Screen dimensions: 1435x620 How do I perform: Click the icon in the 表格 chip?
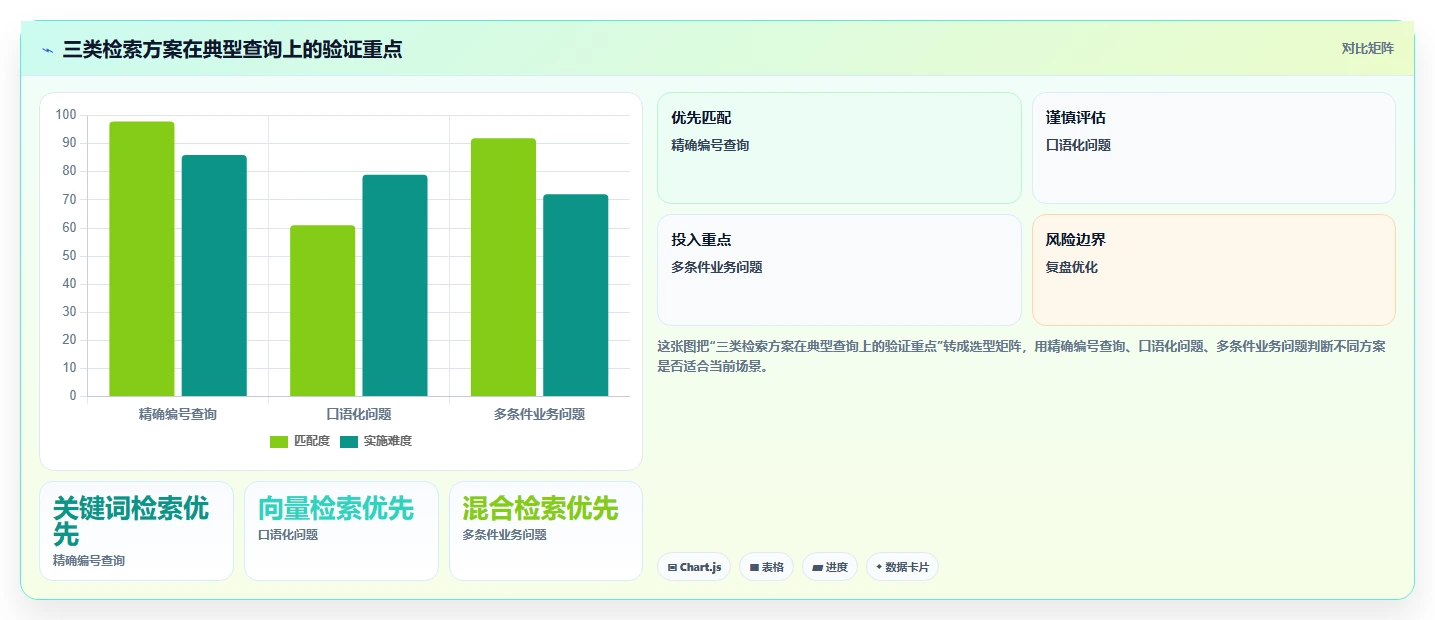coord(754,568)
